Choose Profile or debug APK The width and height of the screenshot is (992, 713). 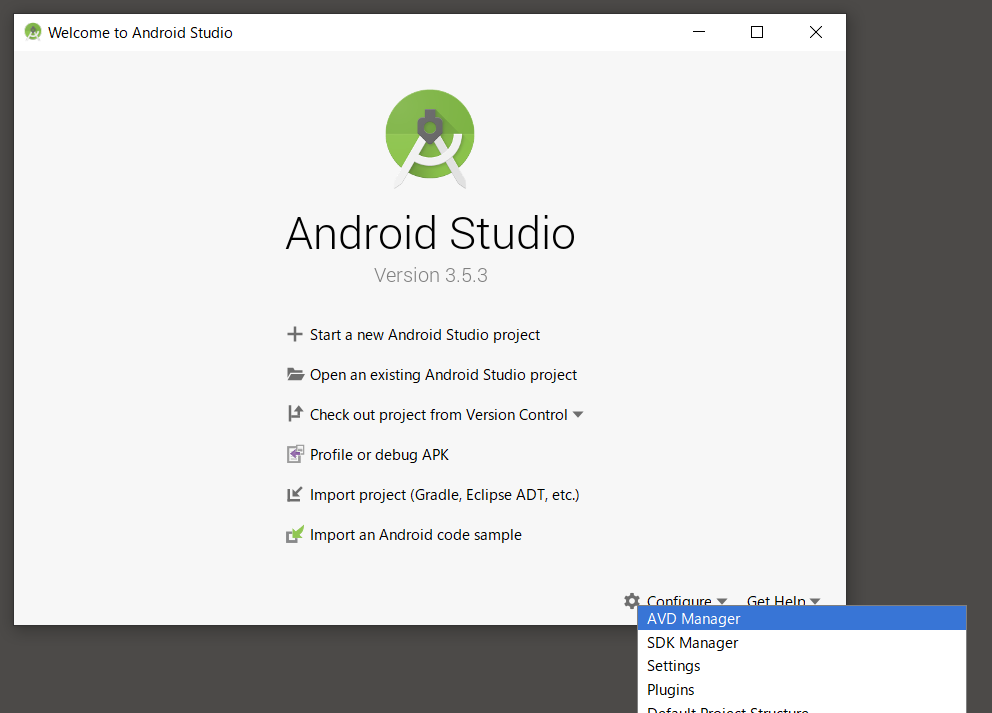coord(379,455)
